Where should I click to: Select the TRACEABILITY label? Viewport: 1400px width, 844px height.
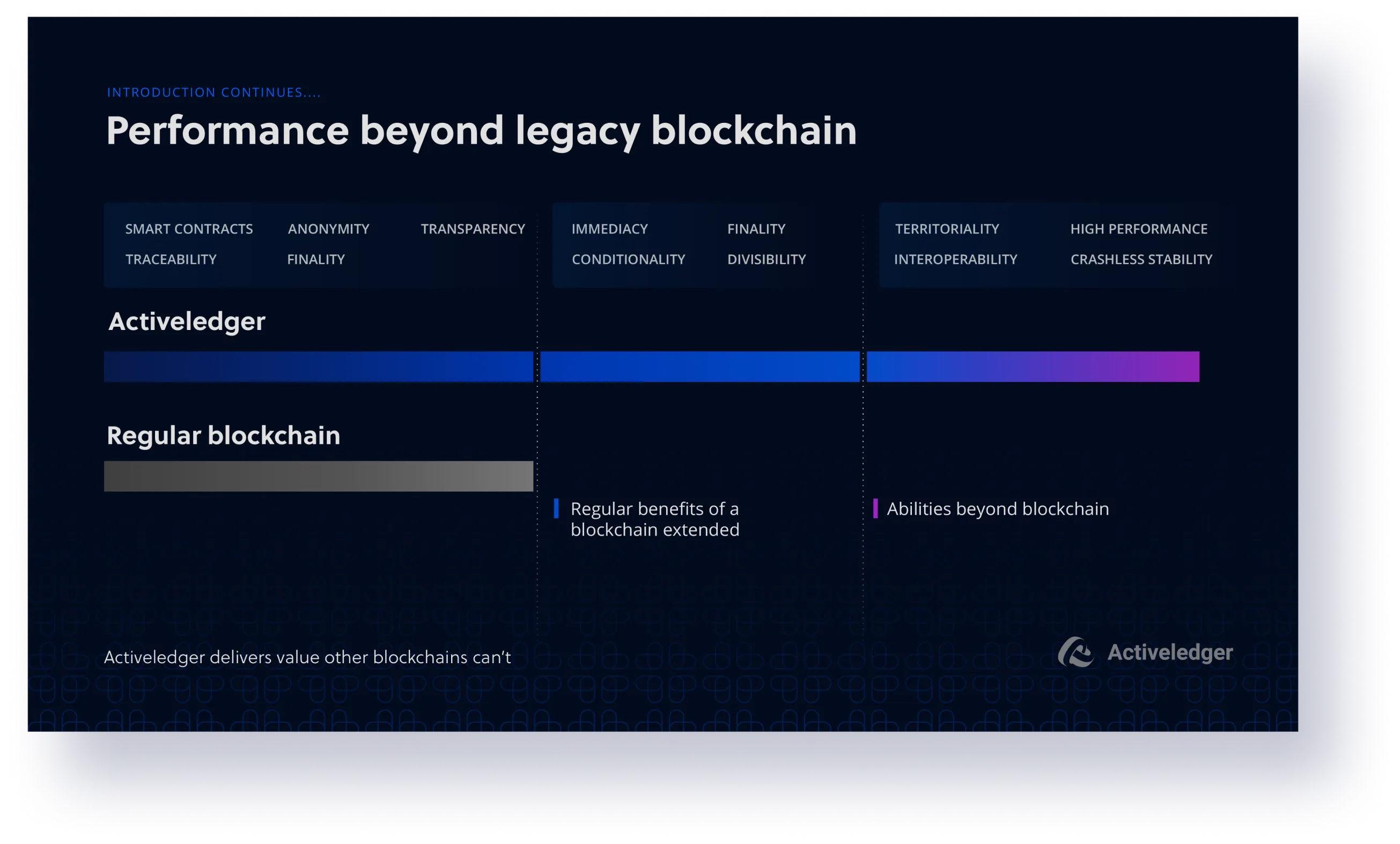pos(171,259)
